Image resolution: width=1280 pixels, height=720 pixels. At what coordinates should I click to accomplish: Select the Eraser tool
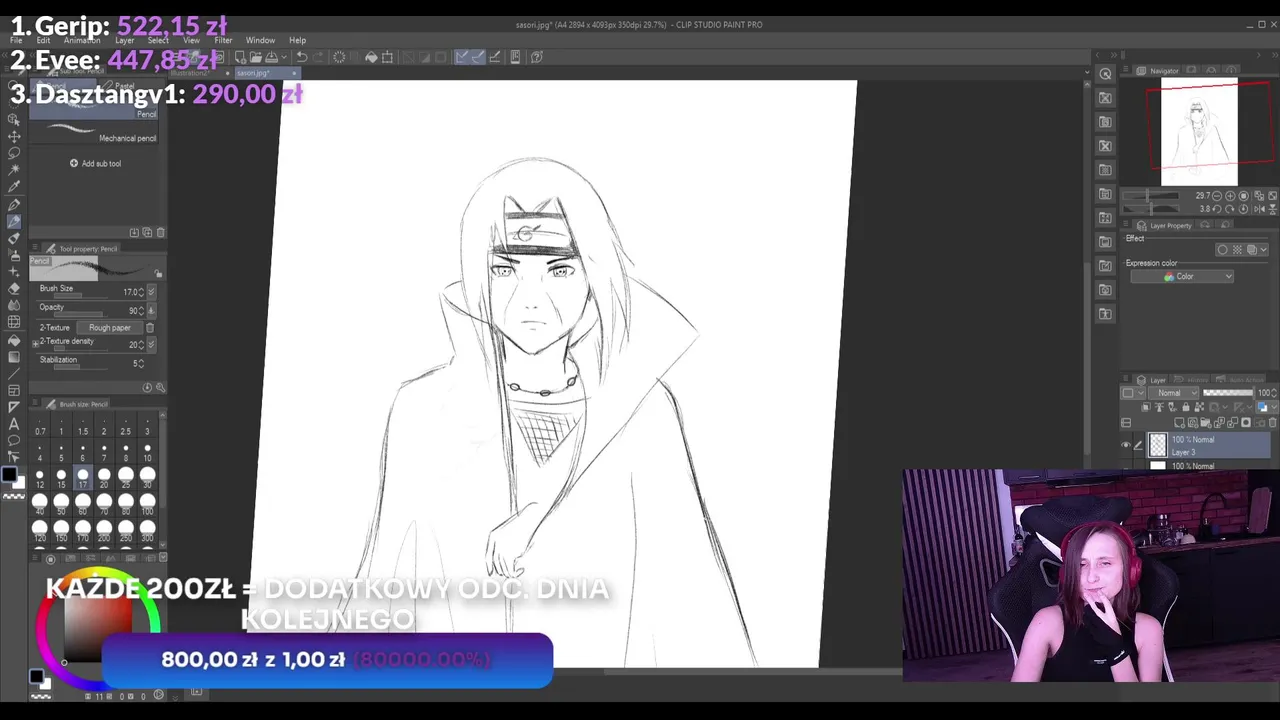(x=14, y=288)
